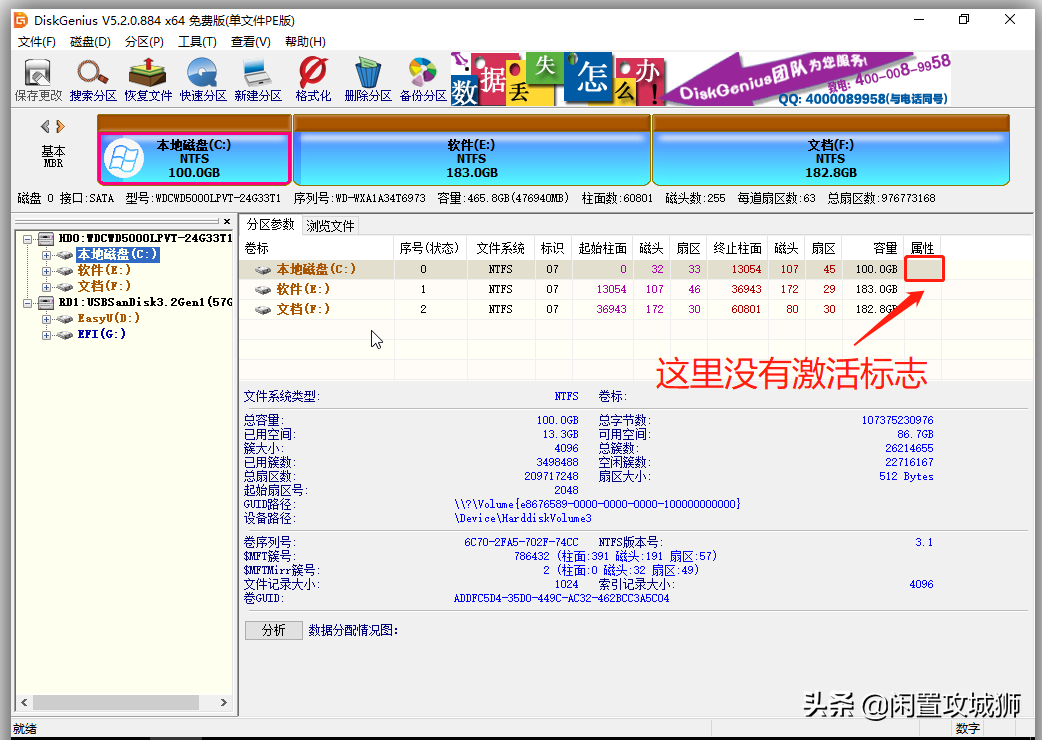Select the HD0:WDCWD5000LPVT disk in tree
The height and width of the screenshot is (740, 1042).
145,238
